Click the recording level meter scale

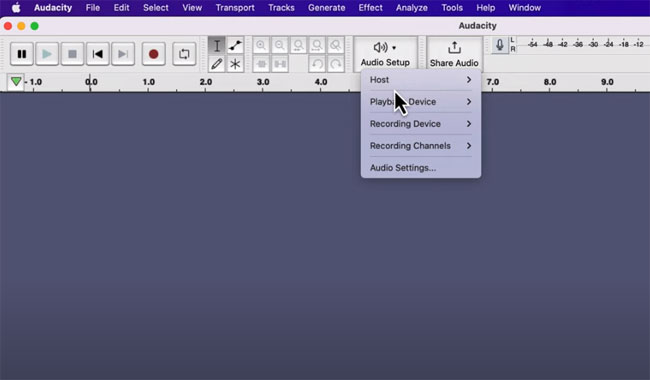[584, 45]
